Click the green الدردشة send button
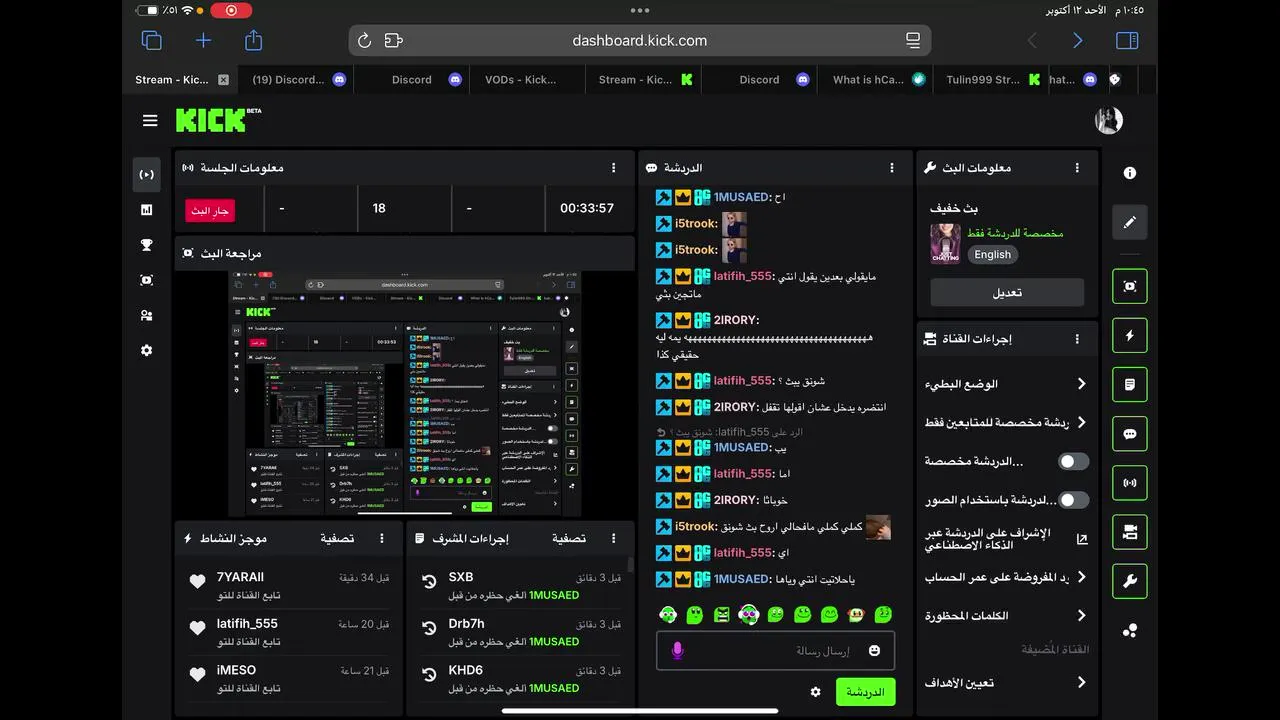The height and width of the screenshot is (720, 1280). [866, 692]
